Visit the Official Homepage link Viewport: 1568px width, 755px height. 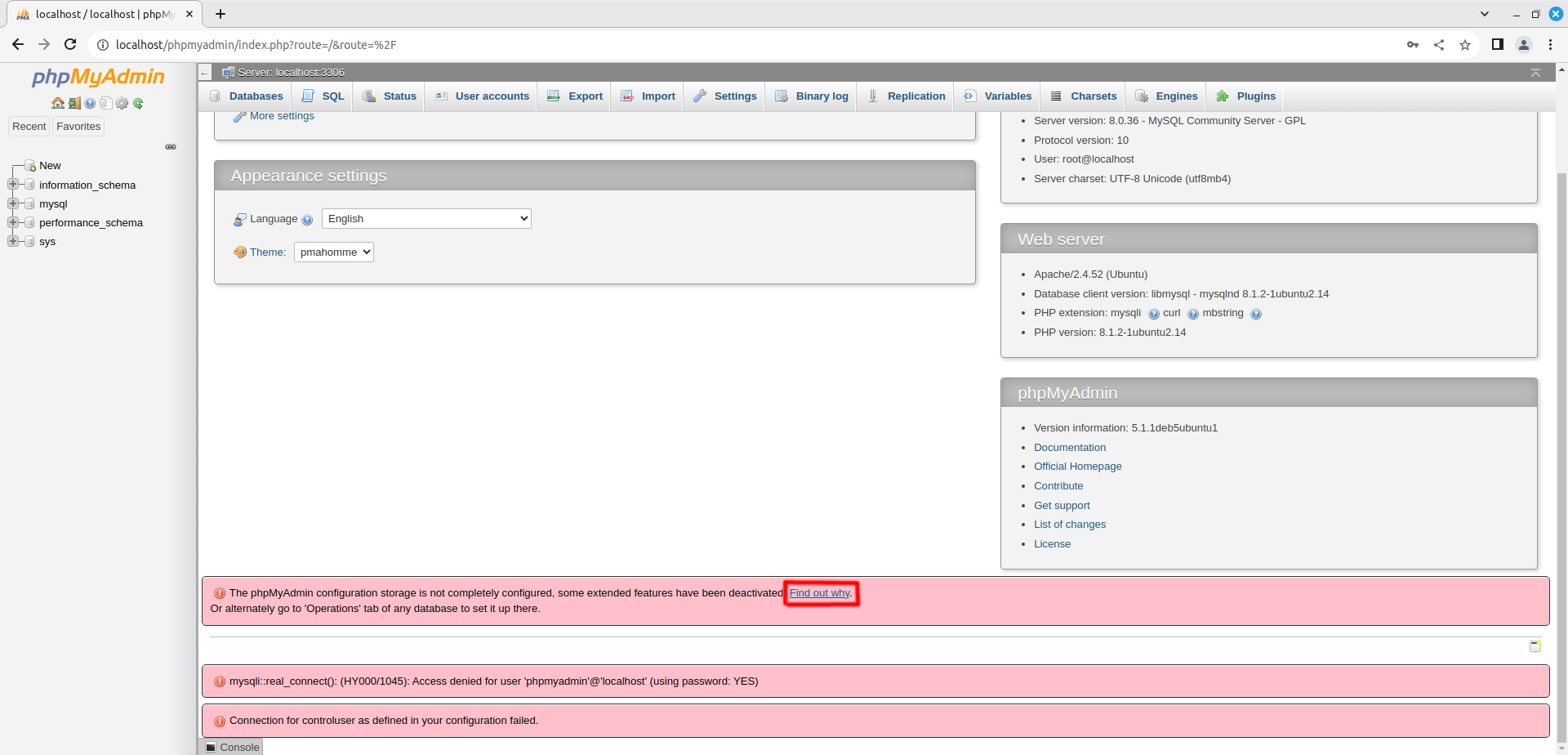coord(1078,467)
